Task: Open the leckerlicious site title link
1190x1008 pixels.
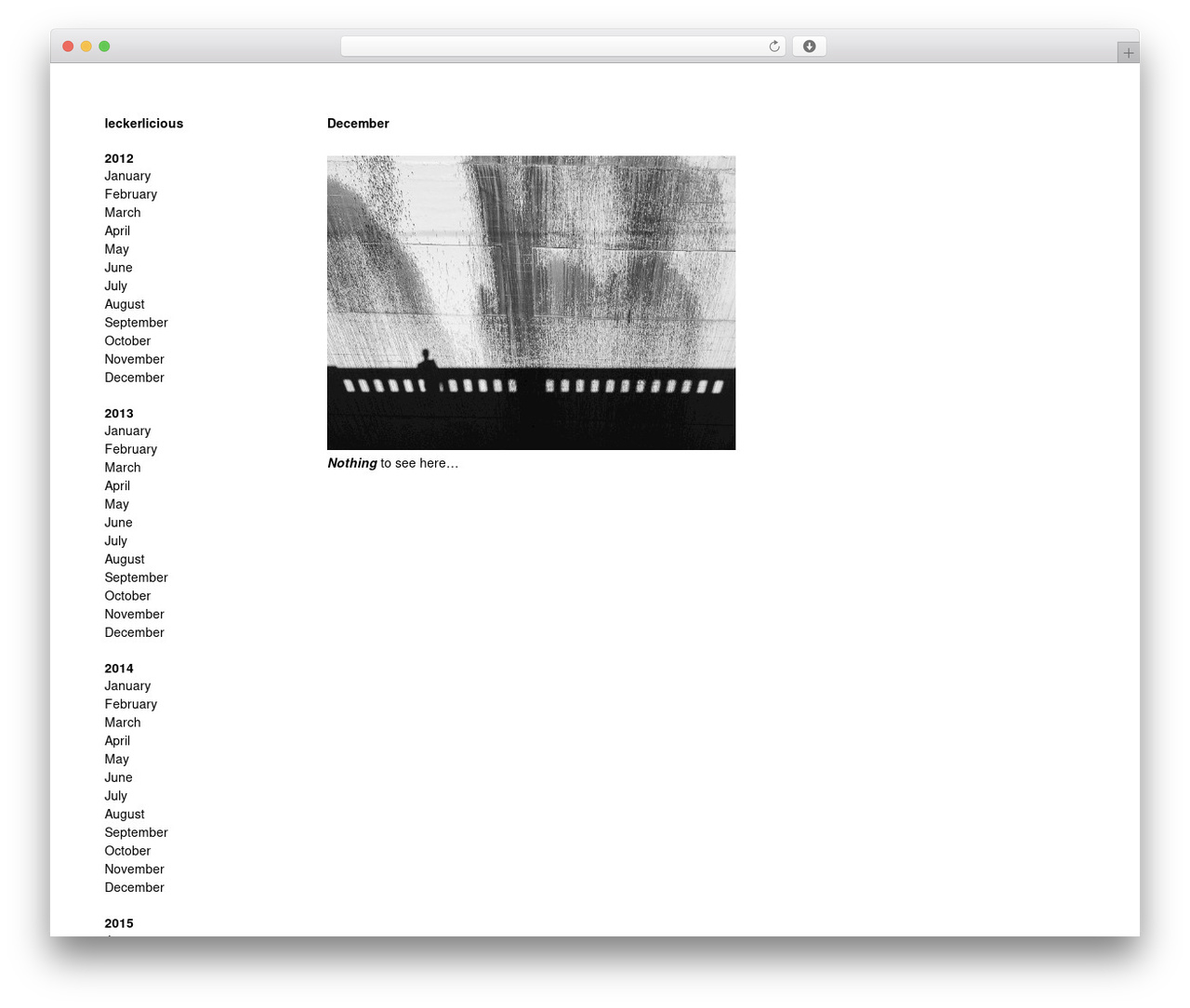Action: pyautogui.click(x=144, y=124)
